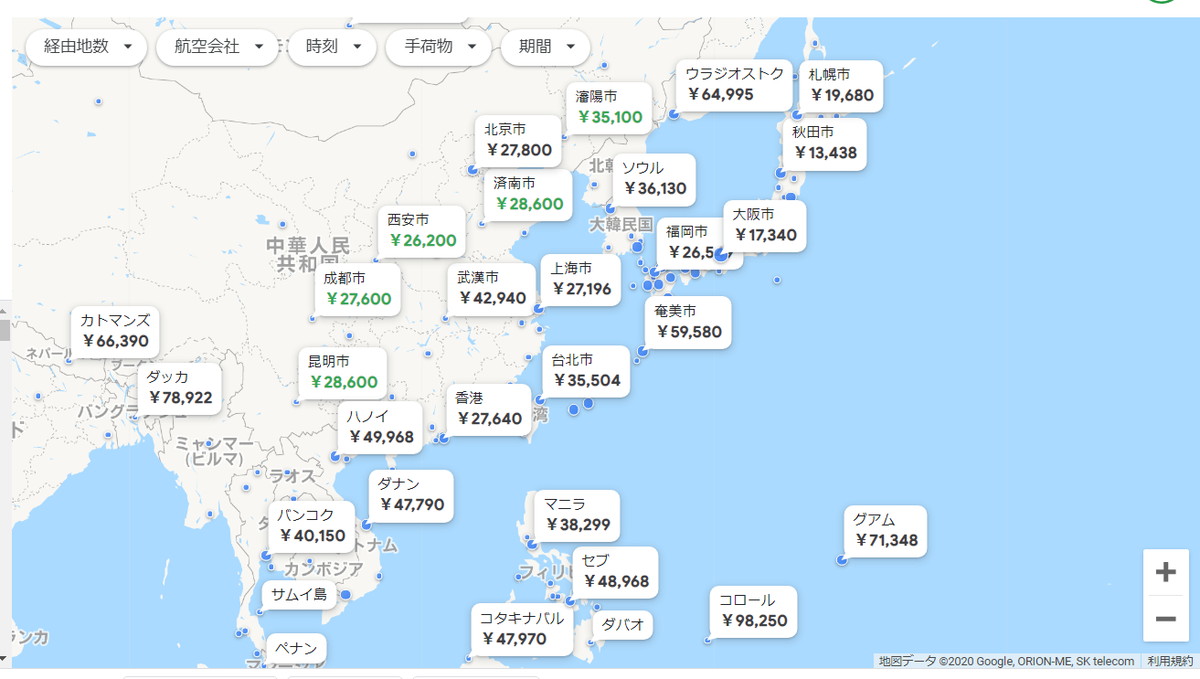Select the 台北市 ¥35,504 price card
The image size is (1200, 679).
(586, 371)
